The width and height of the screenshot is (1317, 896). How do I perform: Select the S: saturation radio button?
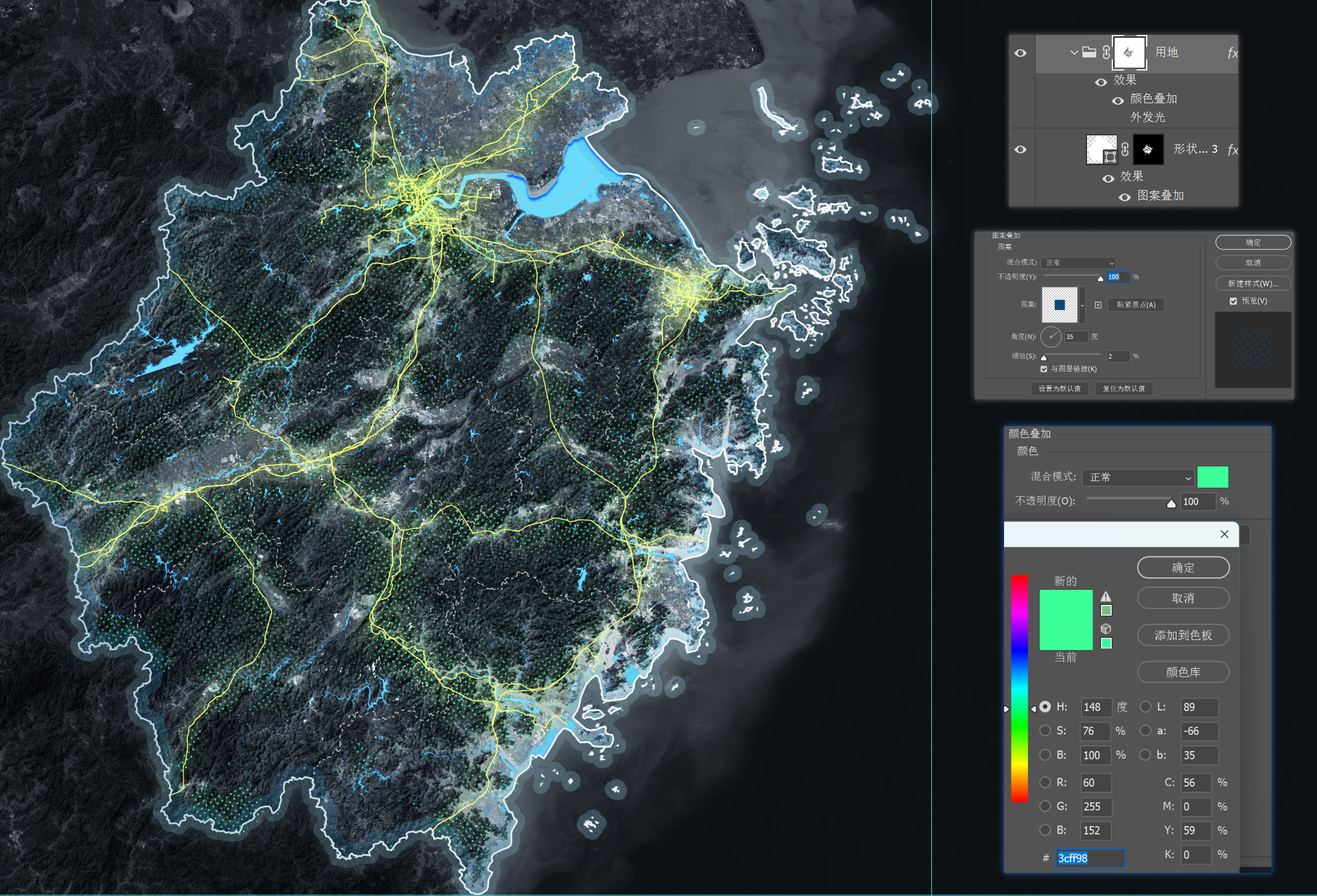point(1045,731)
